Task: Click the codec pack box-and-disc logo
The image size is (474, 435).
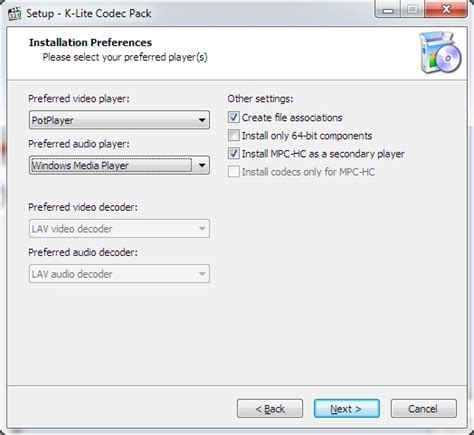Action: tap(440, 52)
